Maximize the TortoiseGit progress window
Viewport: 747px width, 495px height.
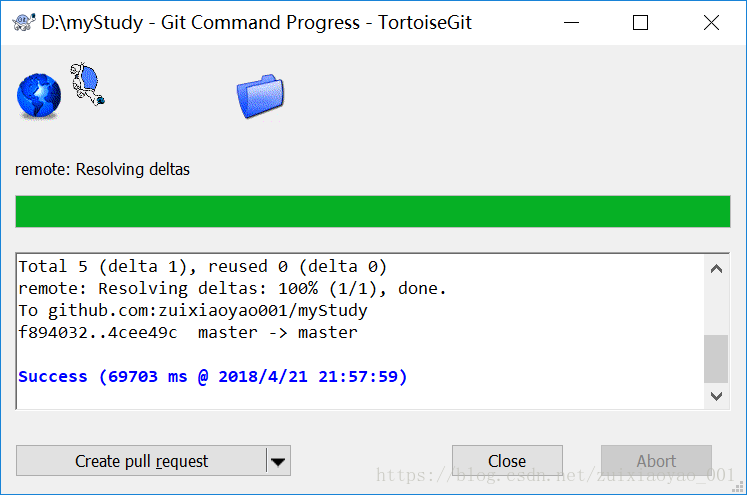tap(640, 22)
